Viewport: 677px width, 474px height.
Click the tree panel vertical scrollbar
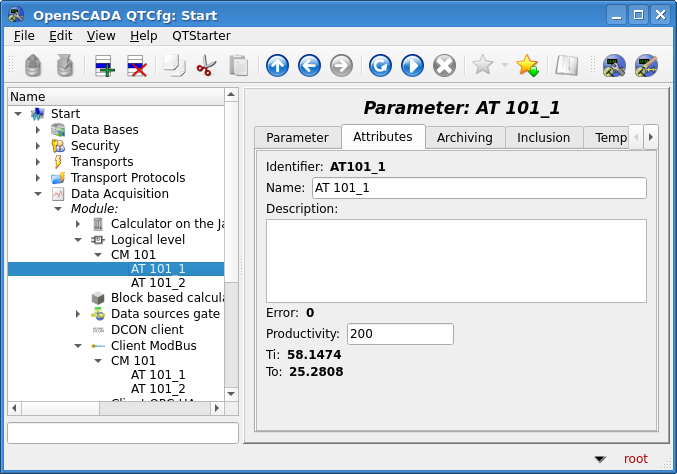[231, 250]
